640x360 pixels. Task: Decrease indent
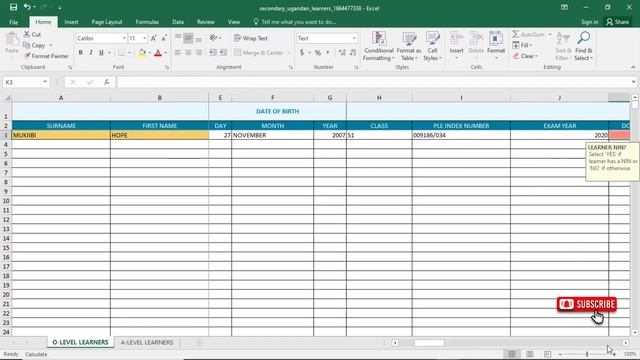tap(213, 53)
